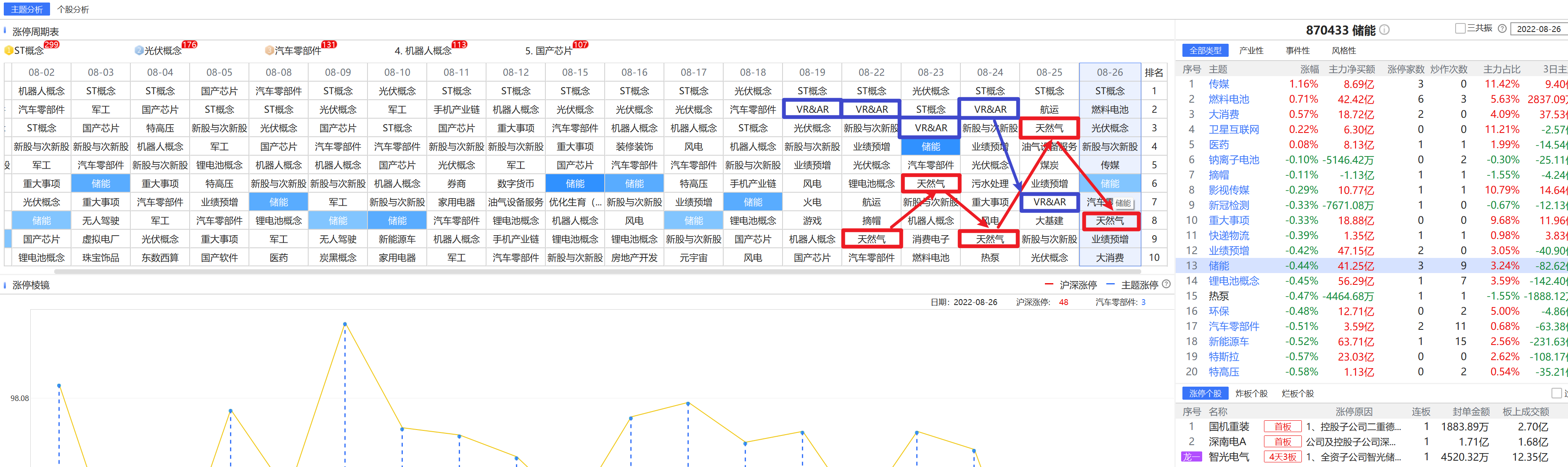Image resolution: width=1568 pixels, height=467 pixels.
Task: Click the 数字货币 cell under 08-12
Action: pos(516,183)
